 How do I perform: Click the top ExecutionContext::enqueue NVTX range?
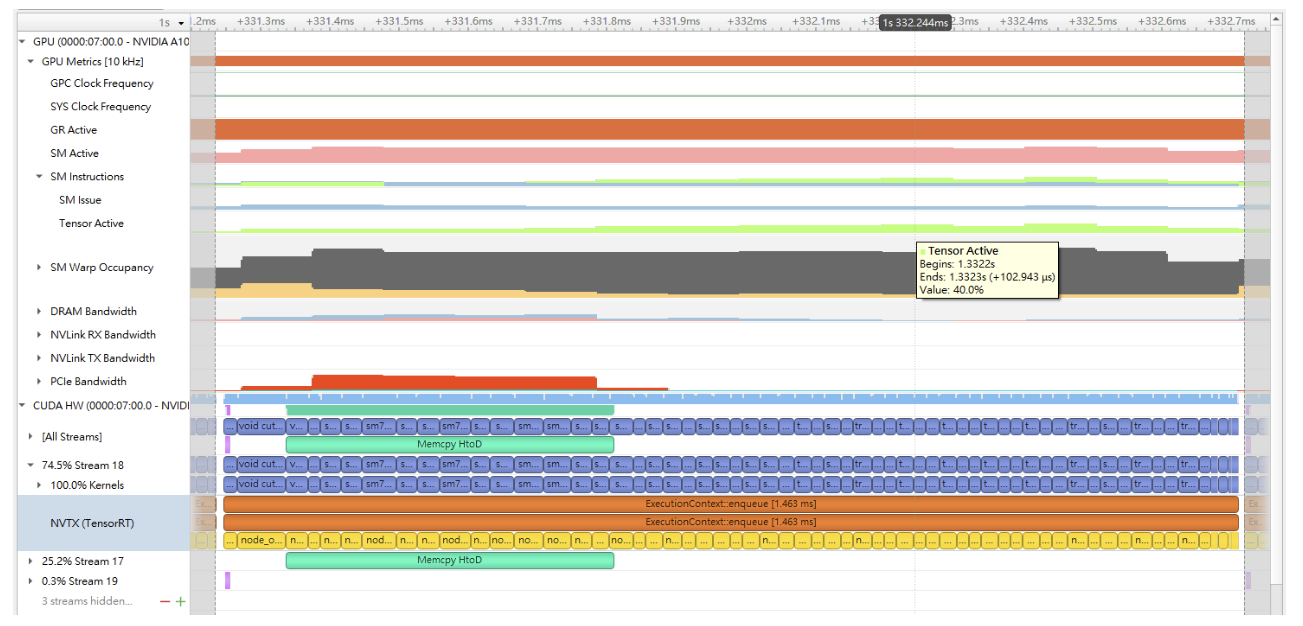[x=730, y=504]
